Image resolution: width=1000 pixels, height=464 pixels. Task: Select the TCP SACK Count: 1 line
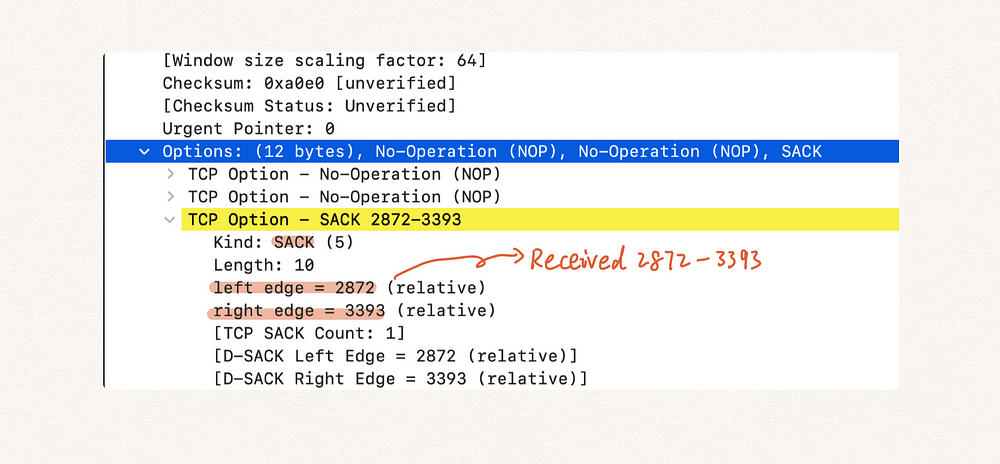coord(309,333)
